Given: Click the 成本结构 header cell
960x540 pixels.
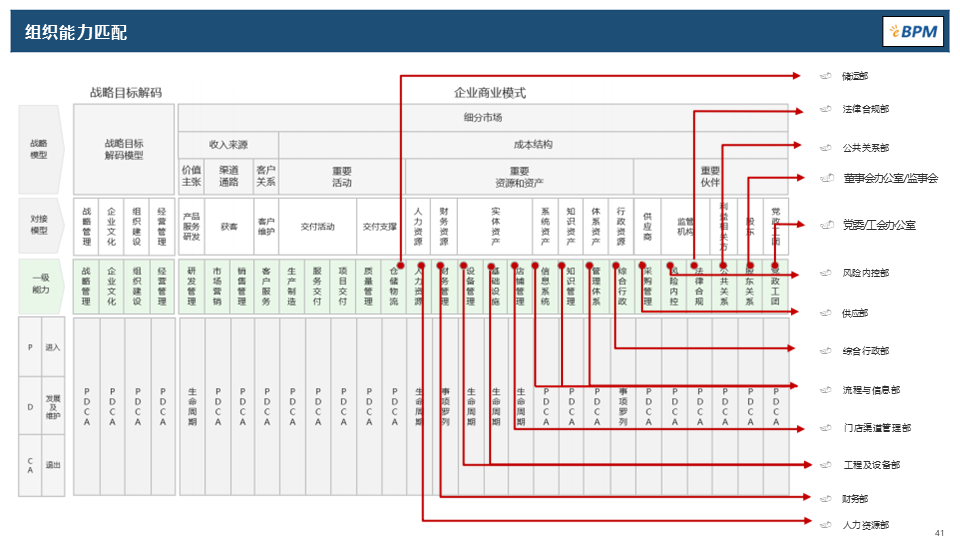Looking at the screenshot, I should point(533,144).
